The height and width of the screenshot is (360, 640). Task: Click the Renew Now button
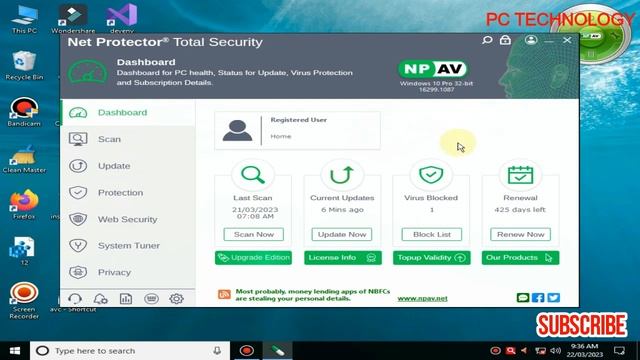520,234
